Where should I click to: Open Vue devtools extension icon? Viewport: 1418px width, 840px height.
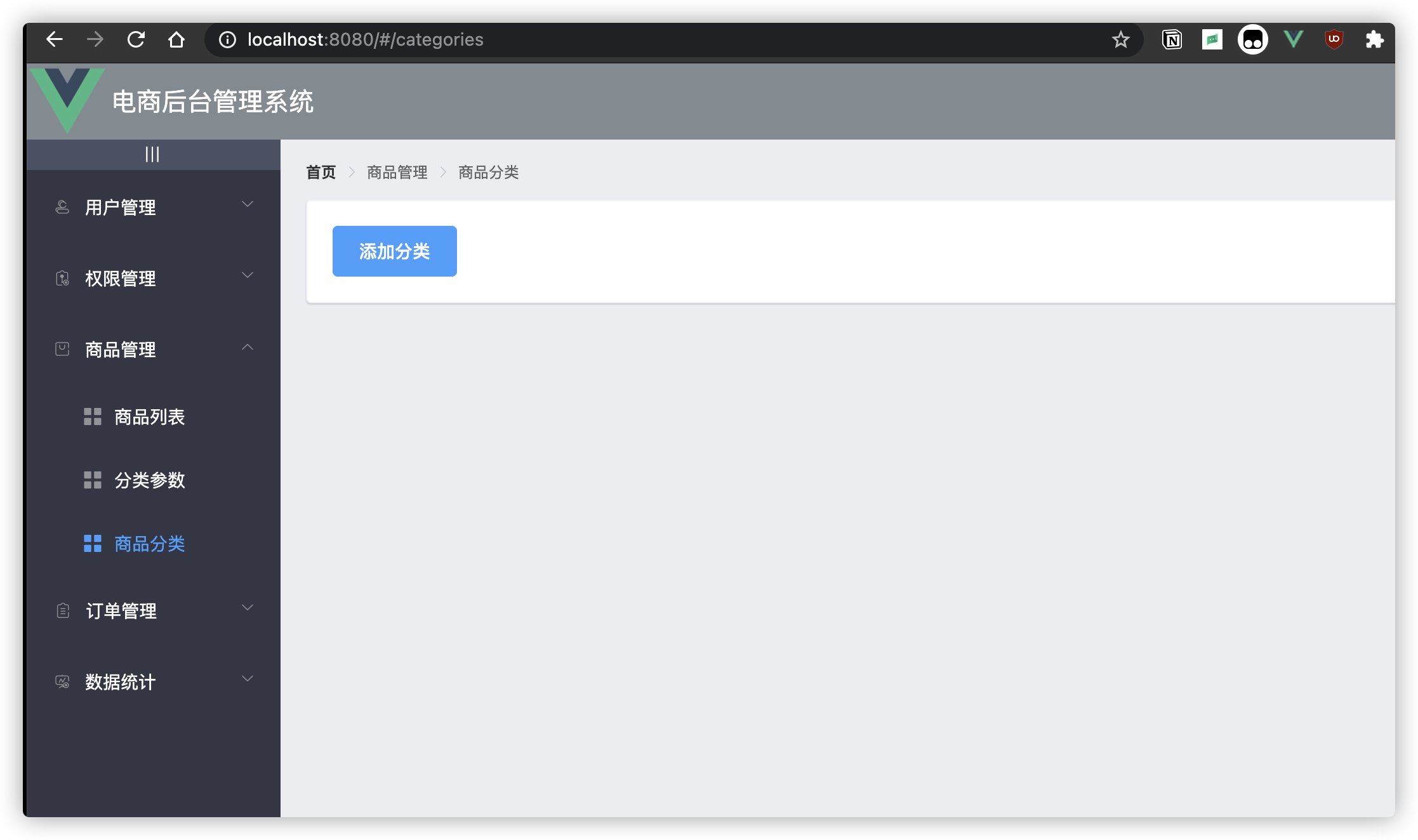tap(1294, 39)
